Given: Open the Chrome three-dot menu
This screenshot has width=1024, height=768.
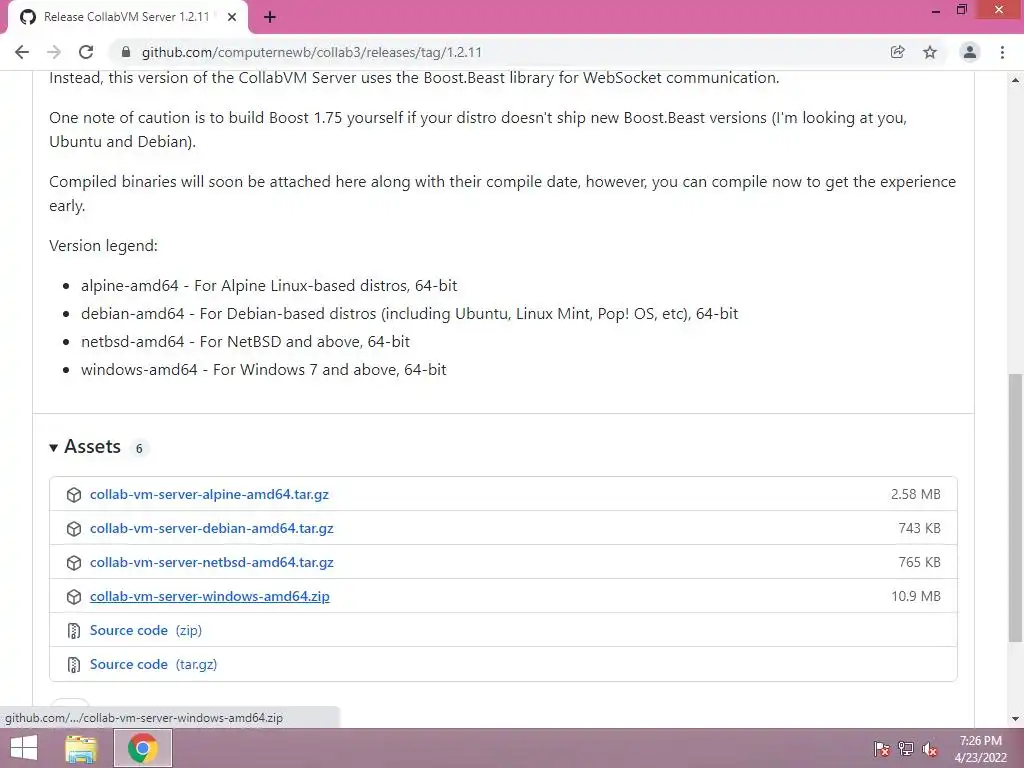Looking at the screenshot, I should pyautogui.click(x=1002, y=52).
